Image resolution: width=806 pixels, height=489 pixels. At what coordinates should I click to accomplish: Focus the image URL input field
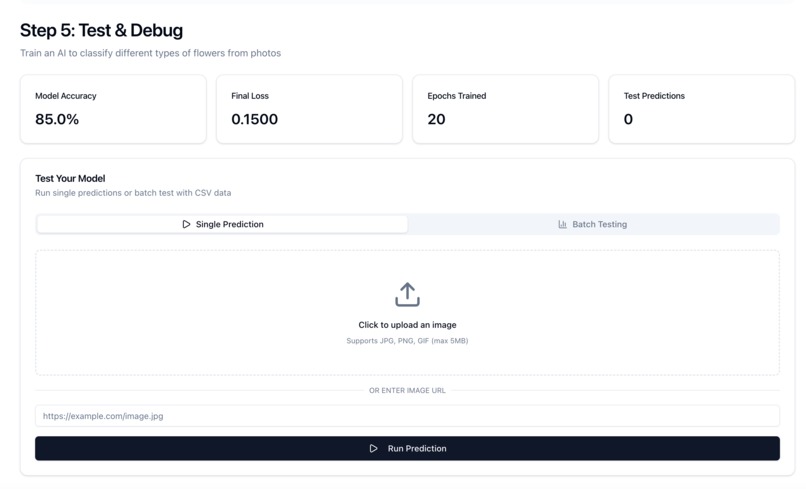pyautogui.click(x=407, y=416)
